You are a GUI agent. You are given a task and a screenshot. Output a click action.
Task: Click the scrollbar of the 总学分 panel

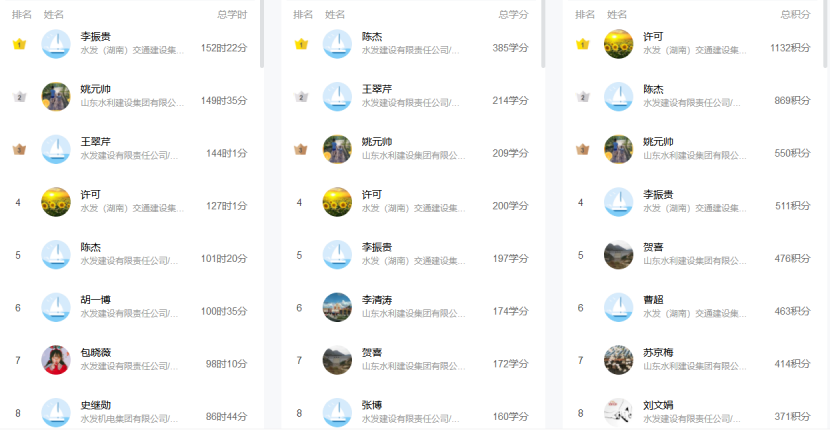click(544, 35)
